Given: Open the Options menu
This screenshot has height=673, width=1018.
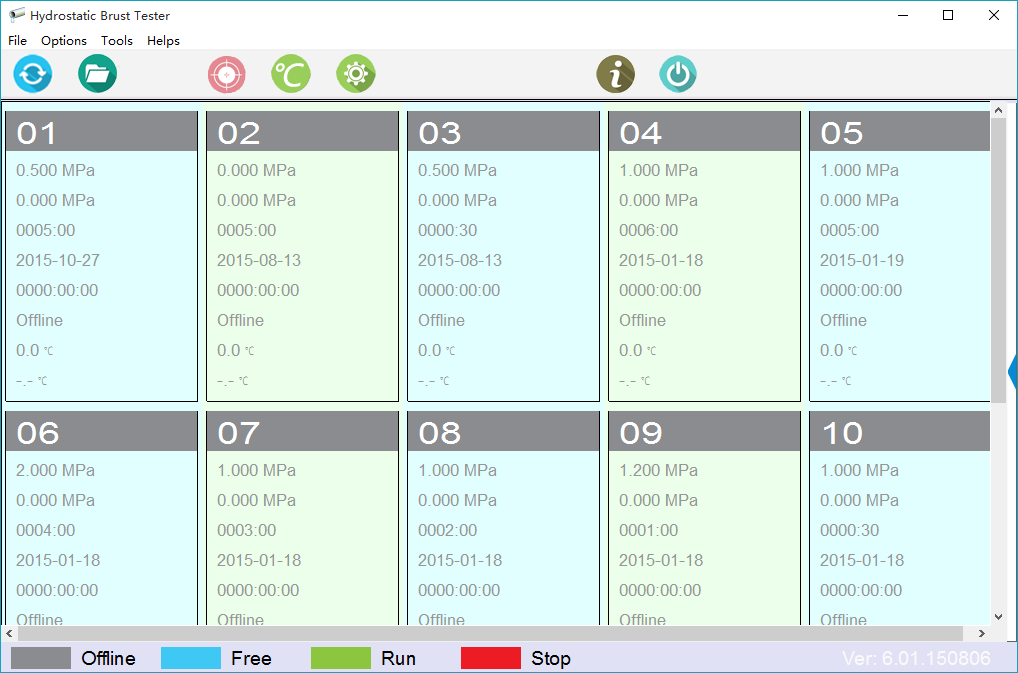Looking at the screenshot, I should pos(64,41).
